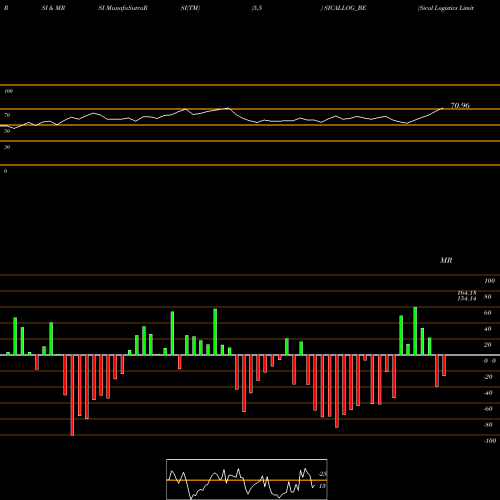Click the 'SICALLOG_BE' symbol label

pyautogui.click(x=345, y=8)
